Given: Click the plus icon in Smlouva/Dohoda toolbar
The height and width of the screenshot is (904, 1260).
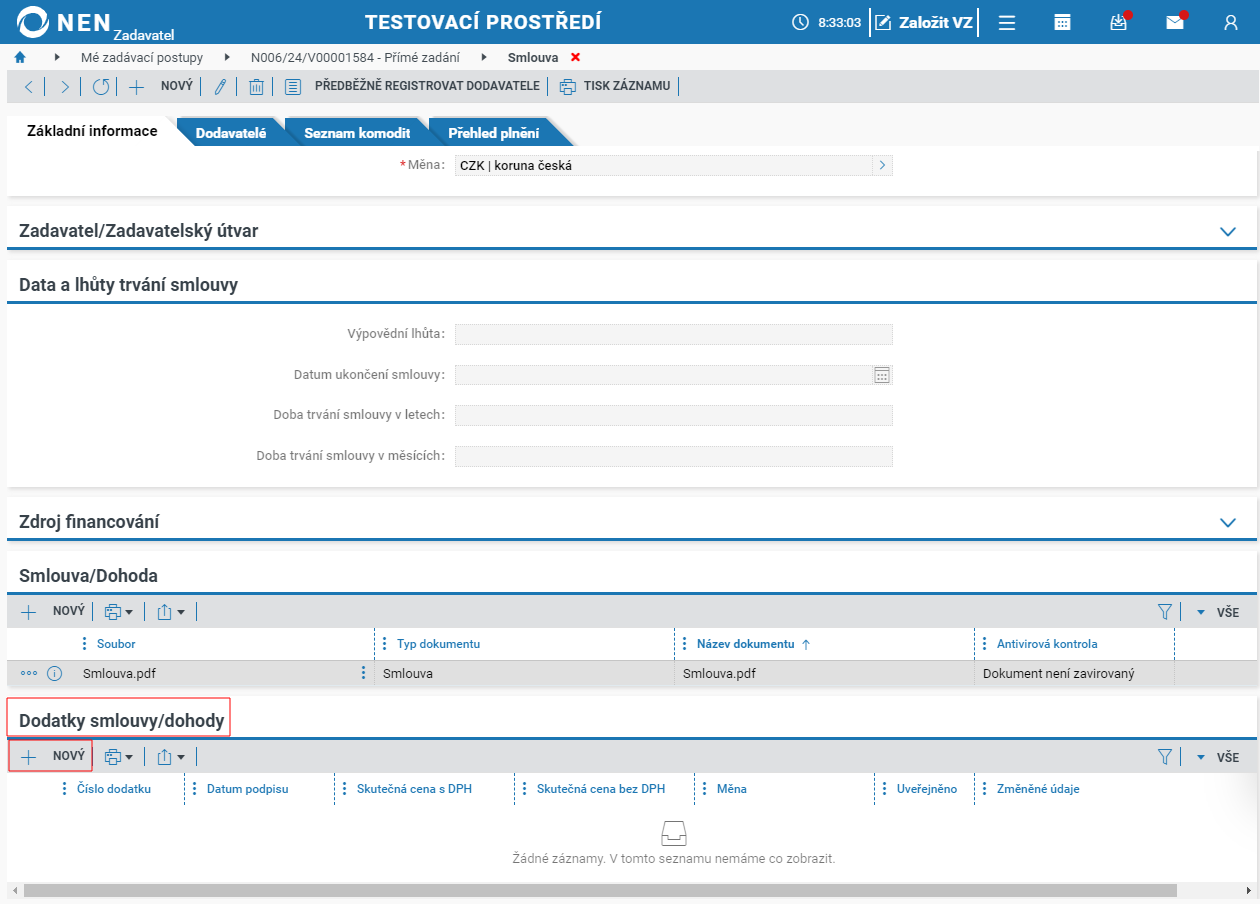Looking at the screenshot, I should [x=29, y=611].
